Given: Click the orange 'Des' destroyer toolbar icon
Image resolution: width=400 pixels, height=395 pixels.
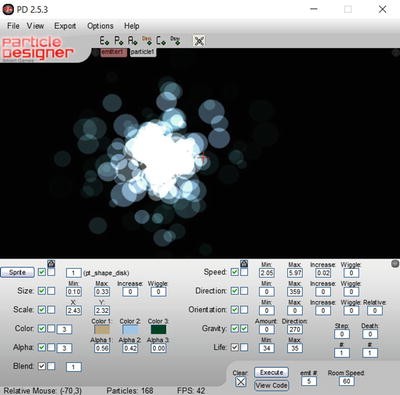Looking at the screenshot, I should (147, 41).
